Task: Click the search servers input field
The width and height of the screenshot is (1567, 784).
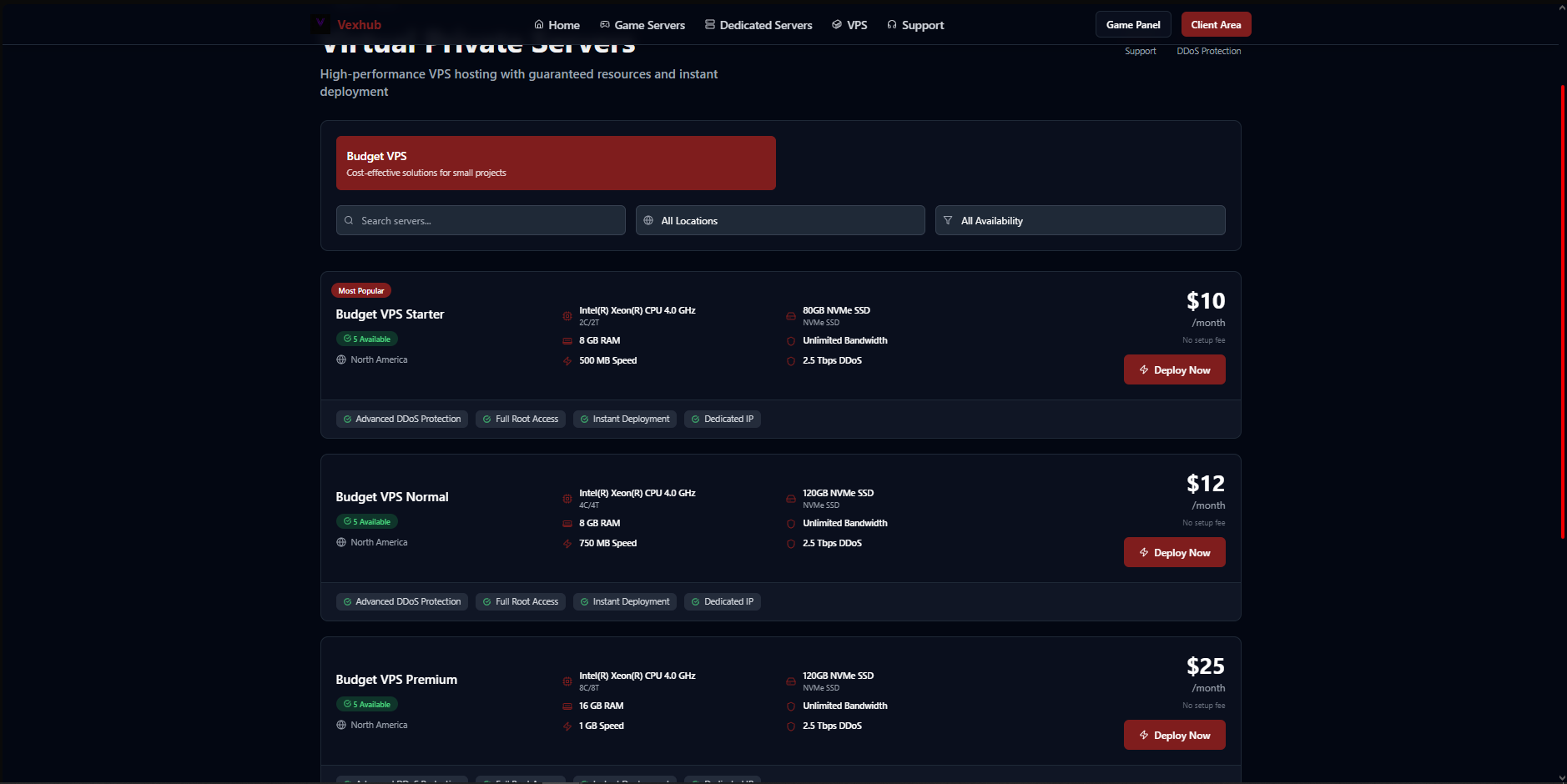Action: 480,220
